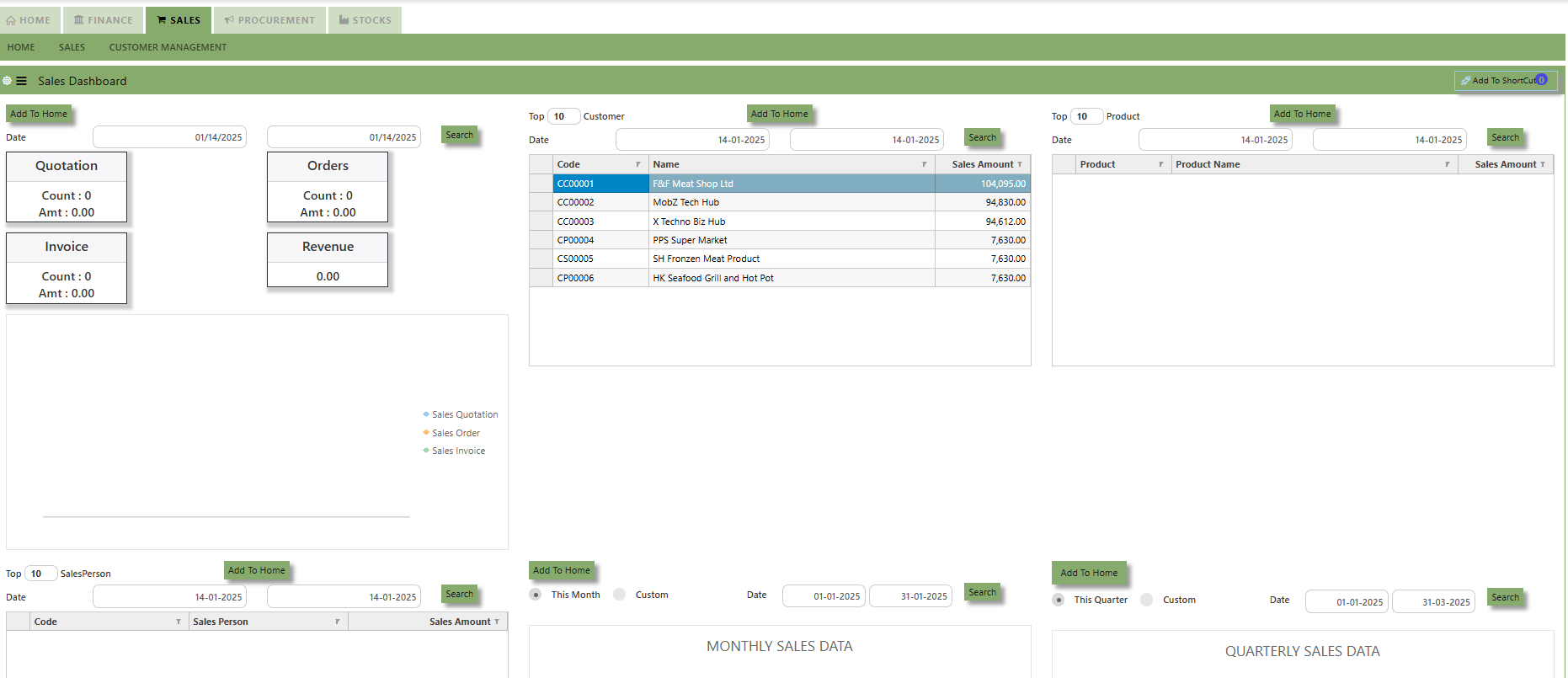Image resolution: width=1568 pixels, height=678 pixels.
Task: Click Add To Home for Top Product
Action: (1303, 114)
